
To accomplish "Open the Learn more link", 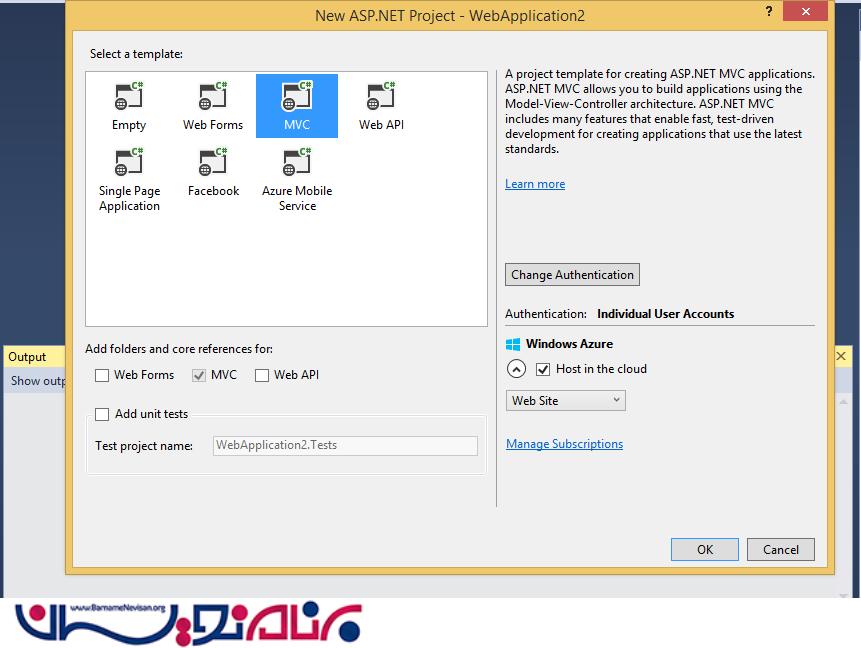I will pos(535,184).
